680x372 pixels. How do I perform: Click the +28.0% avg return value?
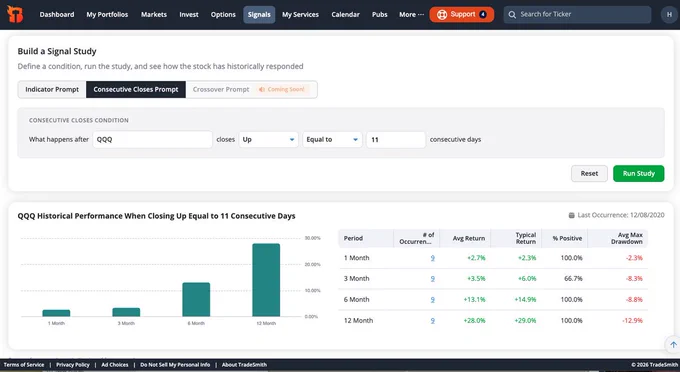(474, 320)
